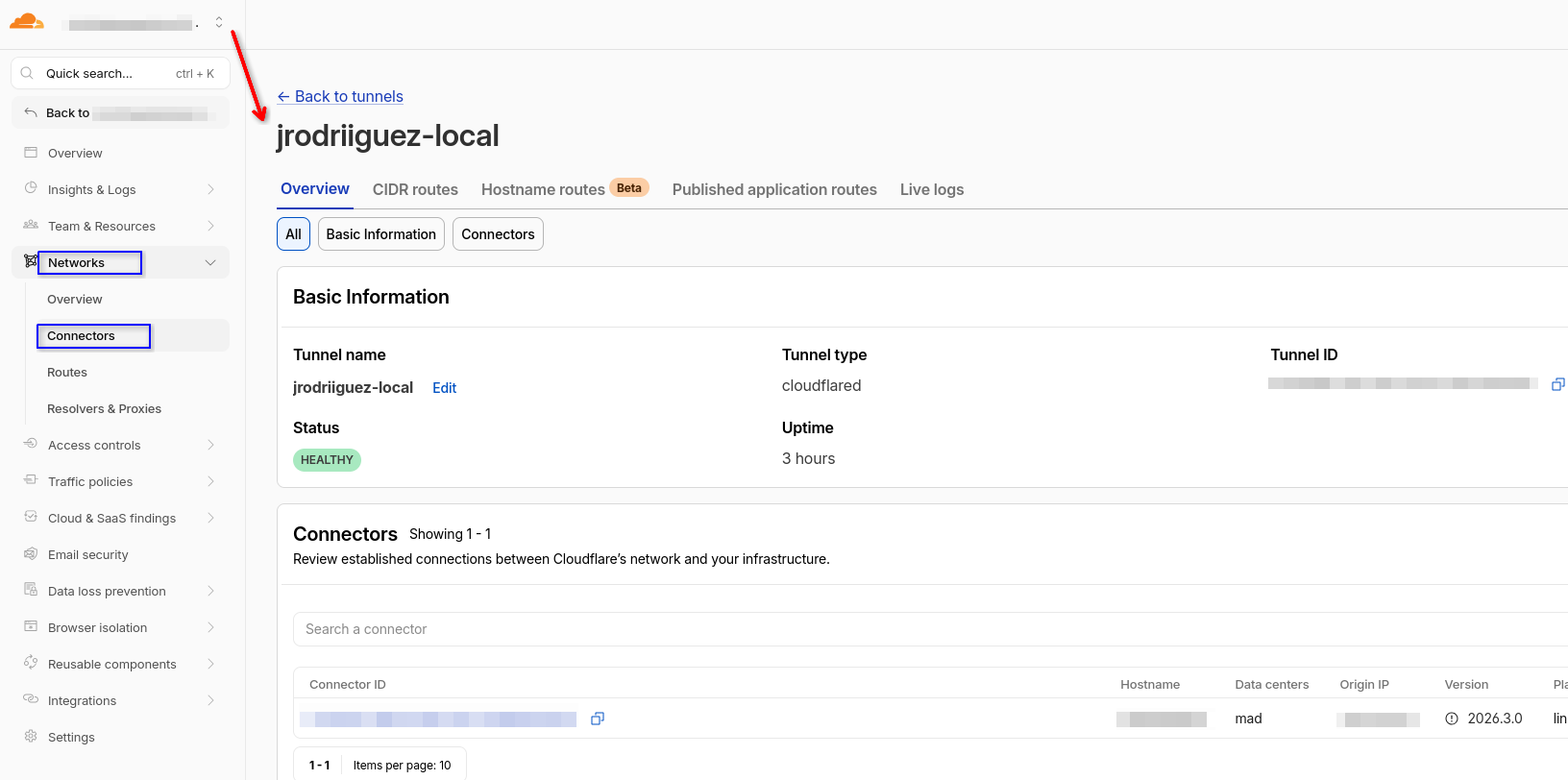Click the 2026.3.0 version value
This screenshot has width=1568, height=780.
1495,719
